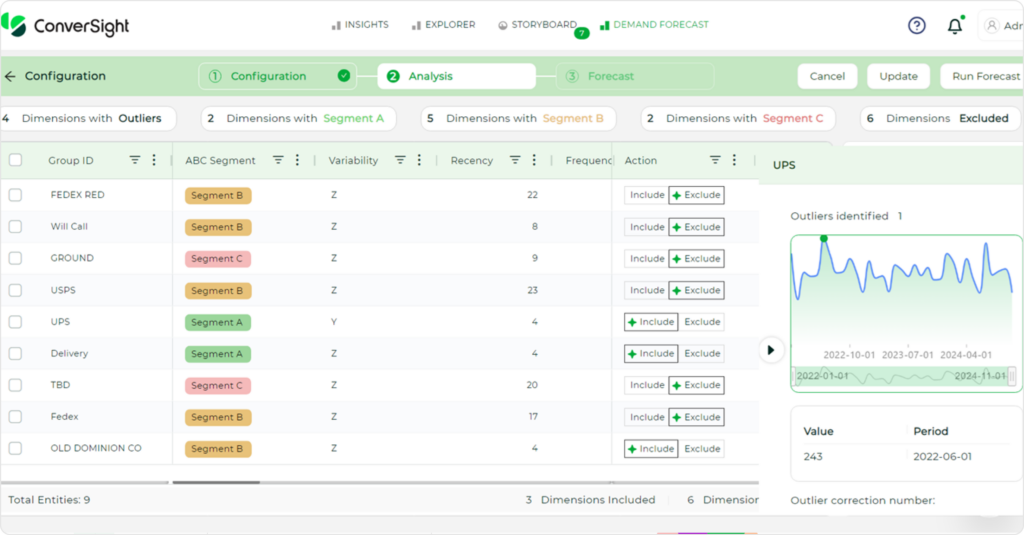This screenshot has width=1024, height=535.
Task: Click Run Forecast button
Action: point(982,76)
